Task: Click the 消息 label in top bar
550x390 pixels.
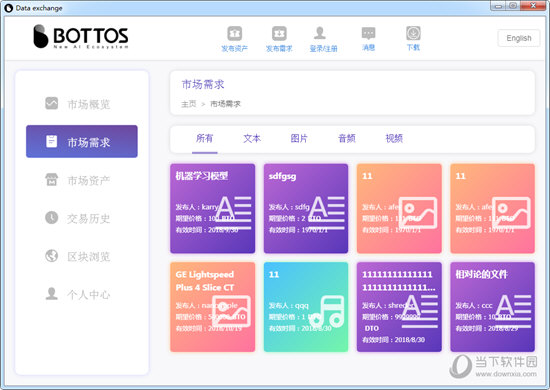Action: pyautogui.click(x=368, y=47)
